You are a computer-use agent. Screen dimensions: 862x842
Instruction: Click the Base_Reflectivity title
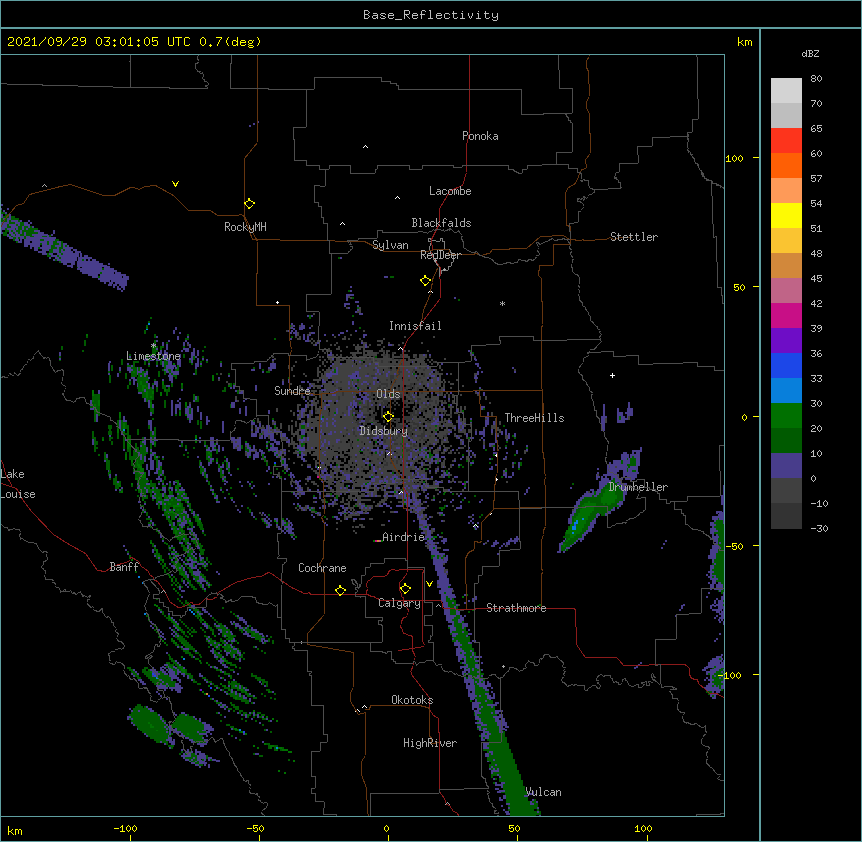431,15
